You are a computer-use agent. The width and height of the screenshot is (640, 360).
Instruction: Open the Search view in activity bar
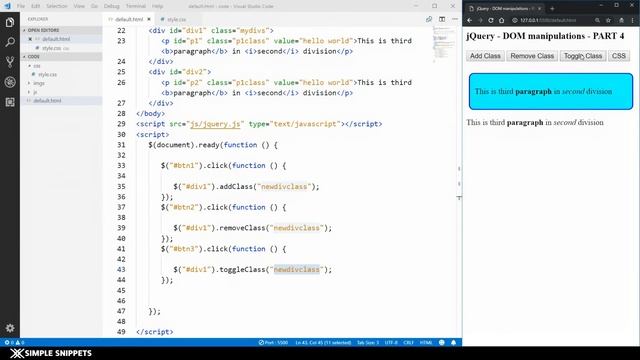tap(10, 42)
